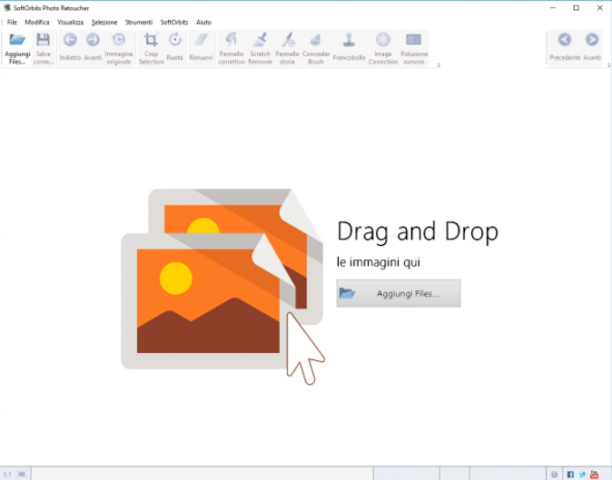
Task: Select the Scratch Remover tool
Action: [260, 40]
